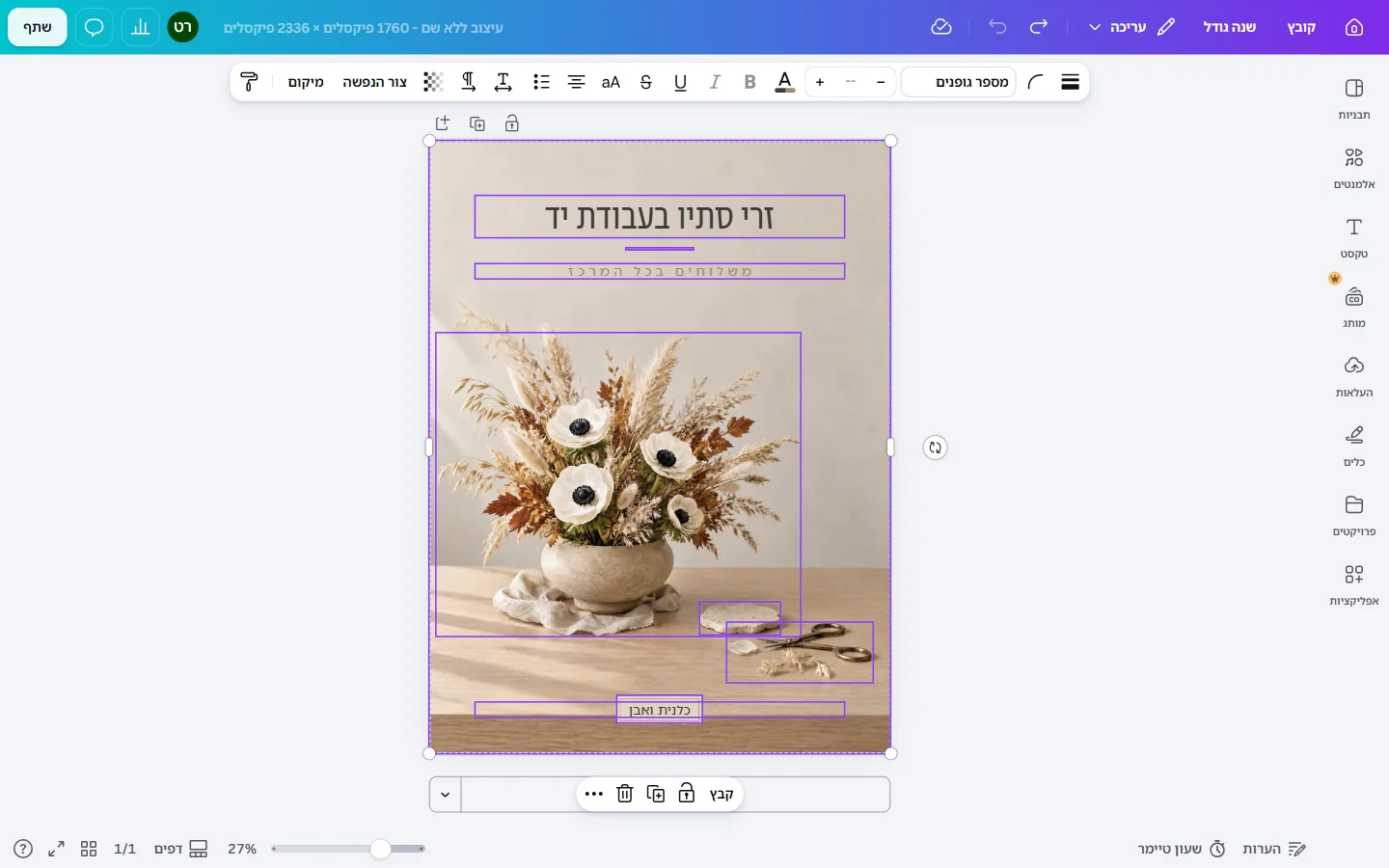Check cloud save status icon
The width and height of the screenshot is (1389, 868).
click(941, 27)
